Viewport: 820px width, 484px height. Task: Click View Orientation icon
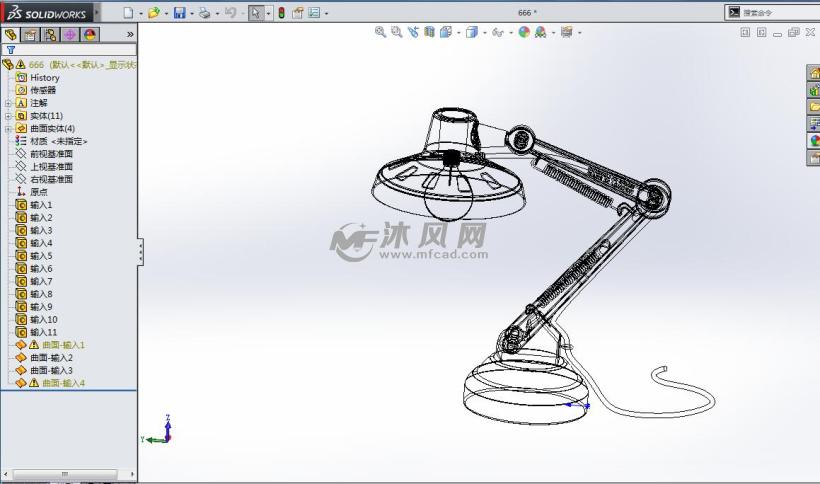[446, 32]
